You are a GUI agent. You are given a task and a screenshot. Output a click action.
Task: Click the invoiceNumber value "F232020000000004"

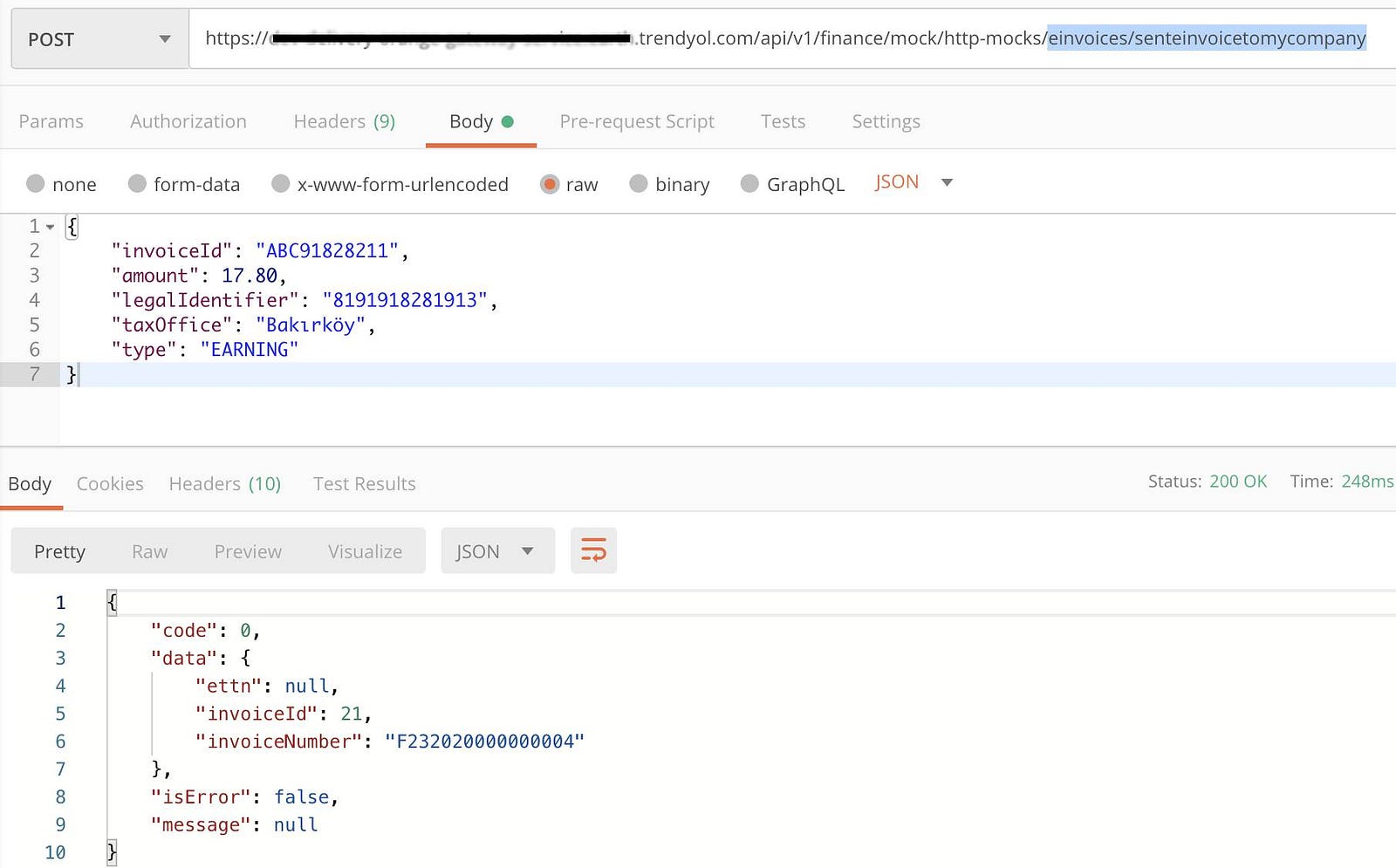pyautogui.click(x=484, y=742)
